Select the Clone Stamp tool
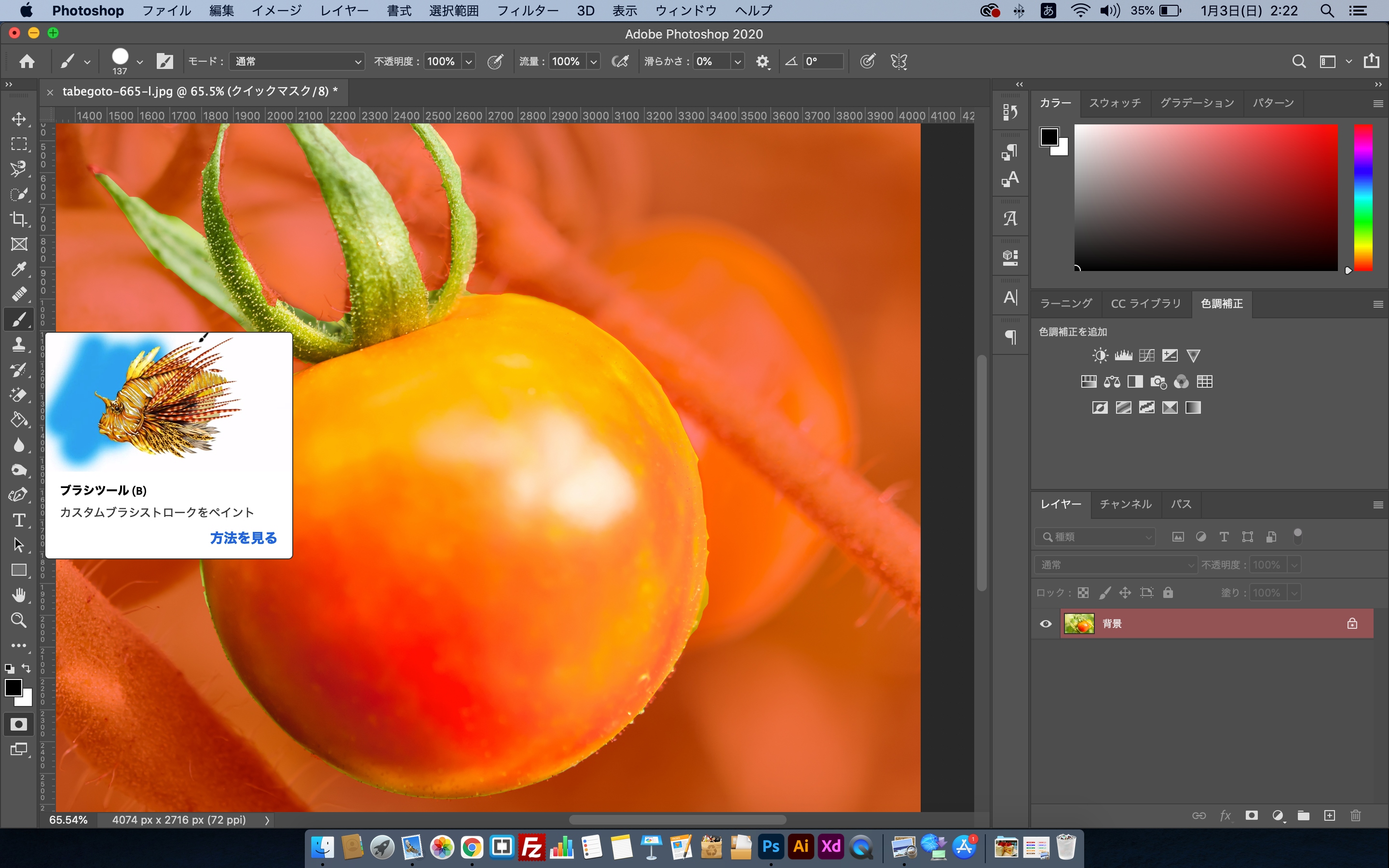Image resolution: width=1389 pixels, height=868 pixels. (x=19, y=344)
